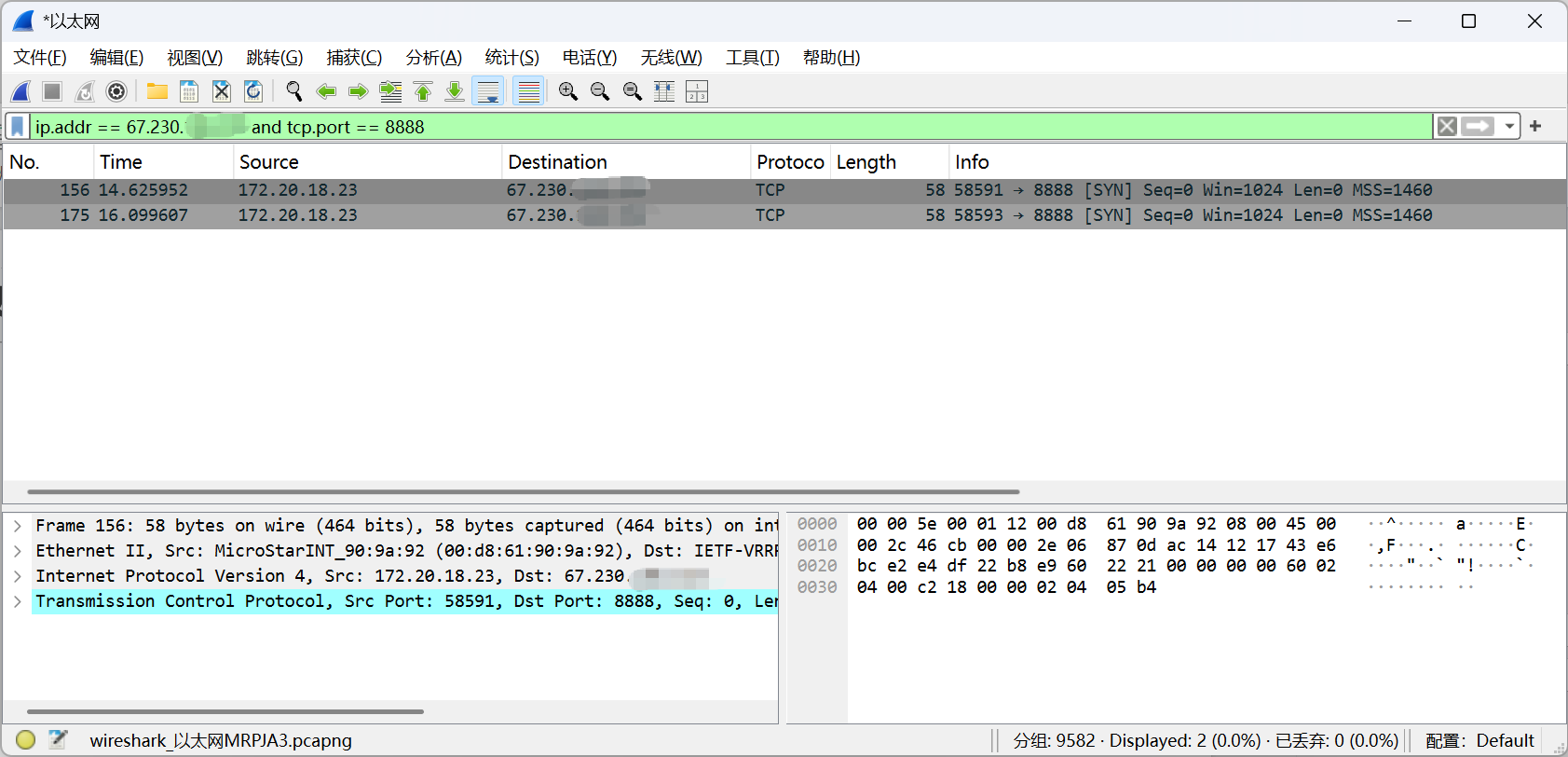Open the recent display filters dropdown
The width and height of the screenshot is (1568, 757).
1509,127
